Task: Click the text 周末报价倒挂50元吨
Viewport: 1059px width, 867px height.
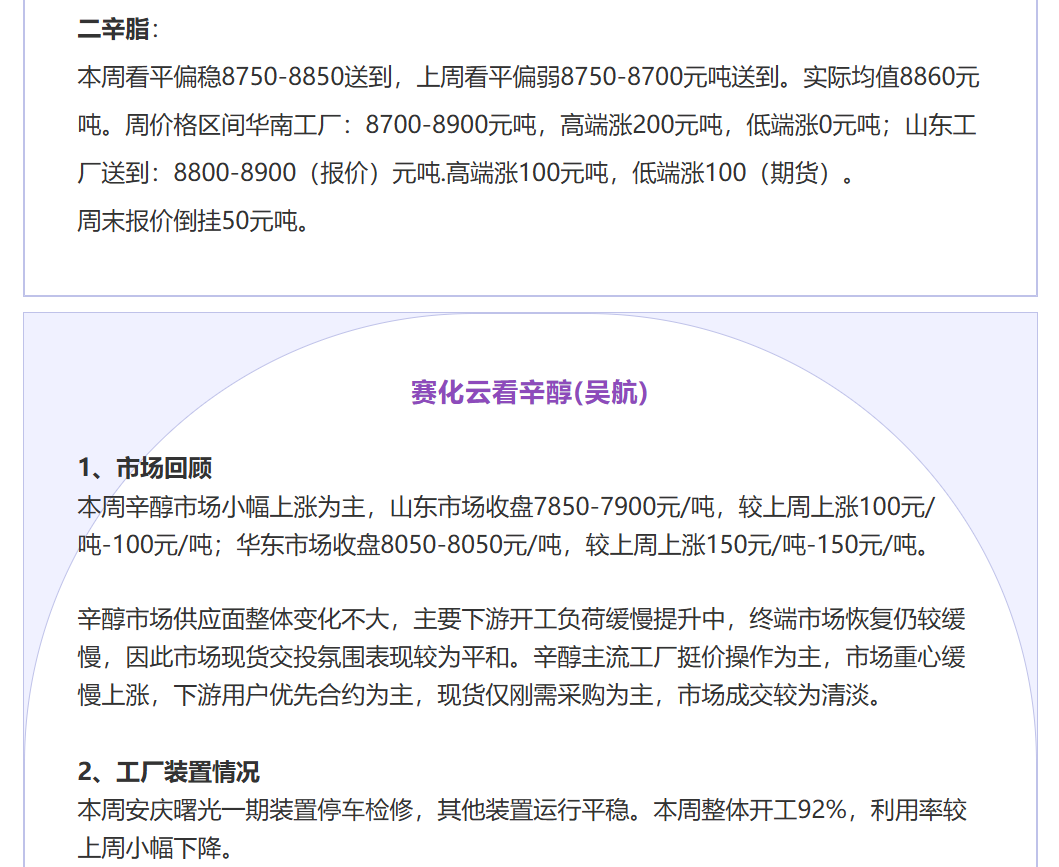Action: coord(193,221)
